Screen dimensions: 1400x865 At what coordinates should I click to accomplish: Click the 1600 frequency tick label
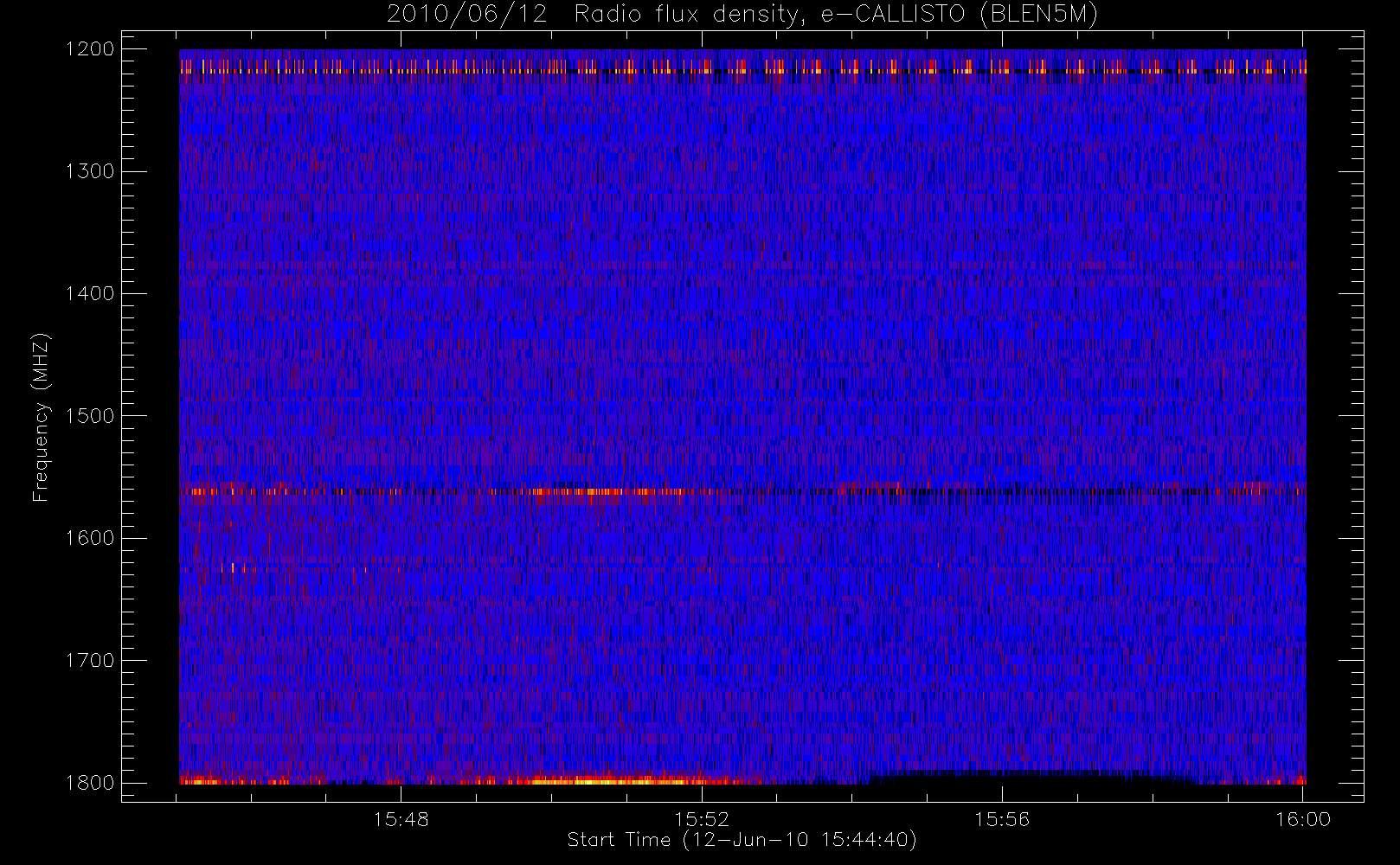(90, 538)
